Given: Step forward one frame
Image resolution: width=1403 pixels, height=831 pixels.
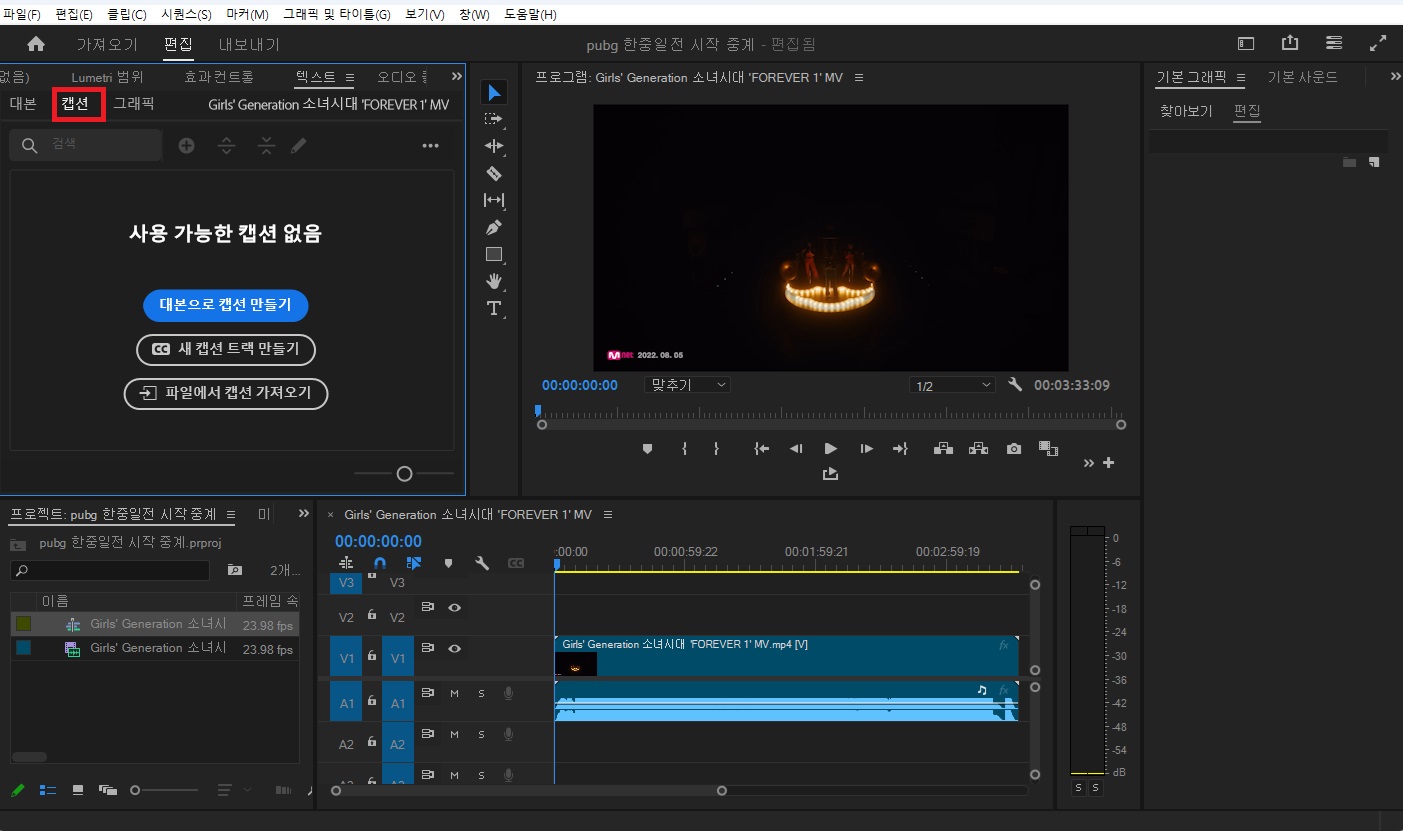Looking at the screenshot, I should 866,449.
